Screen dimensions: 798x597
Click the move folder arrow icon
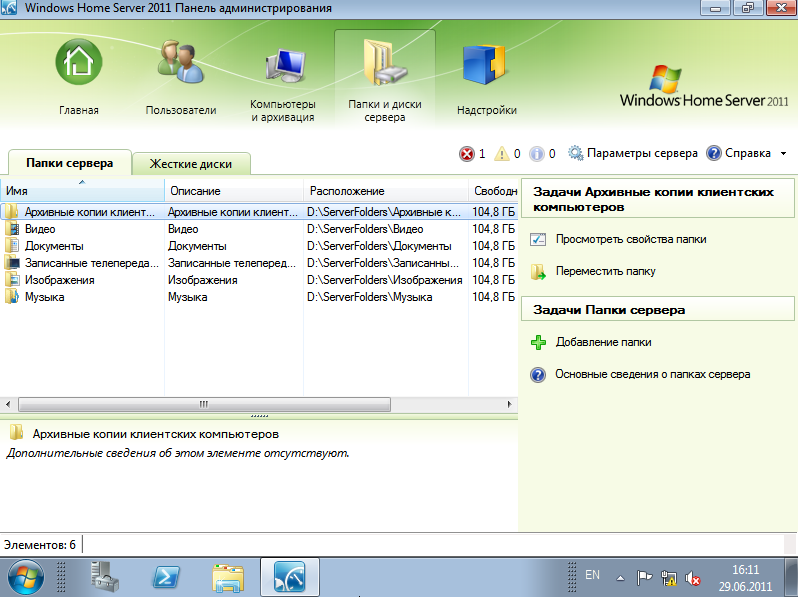538,272
